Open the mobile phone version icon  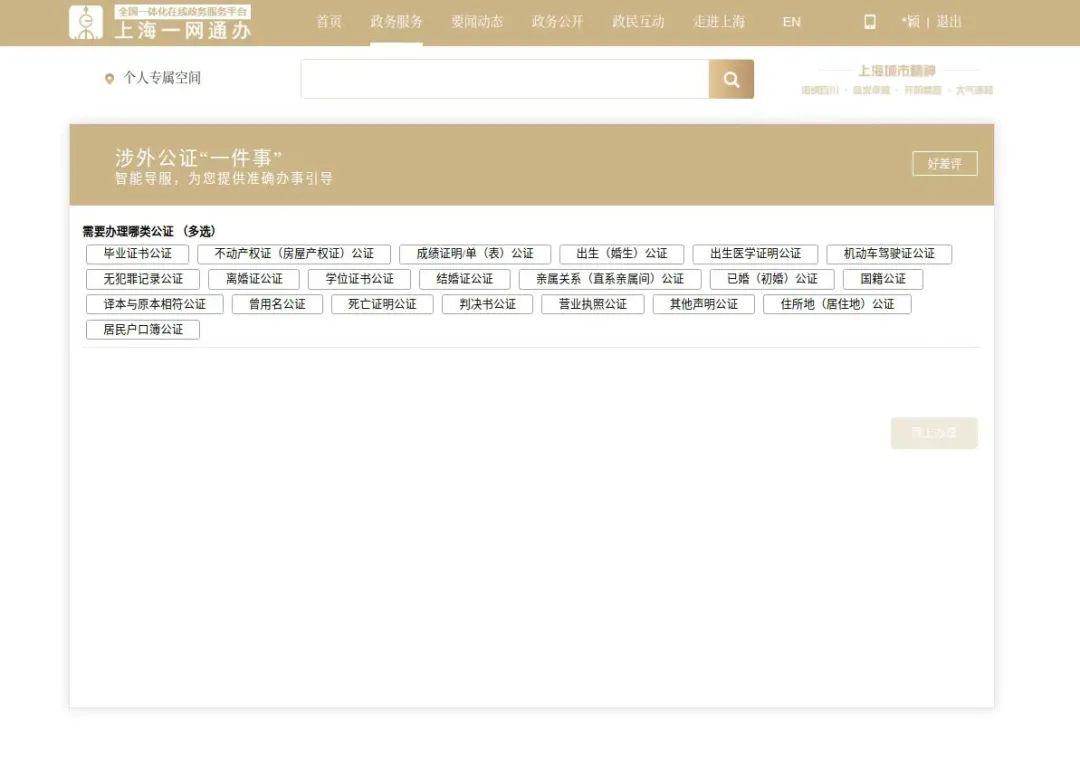pyautogui.click(x=869, y=22)
